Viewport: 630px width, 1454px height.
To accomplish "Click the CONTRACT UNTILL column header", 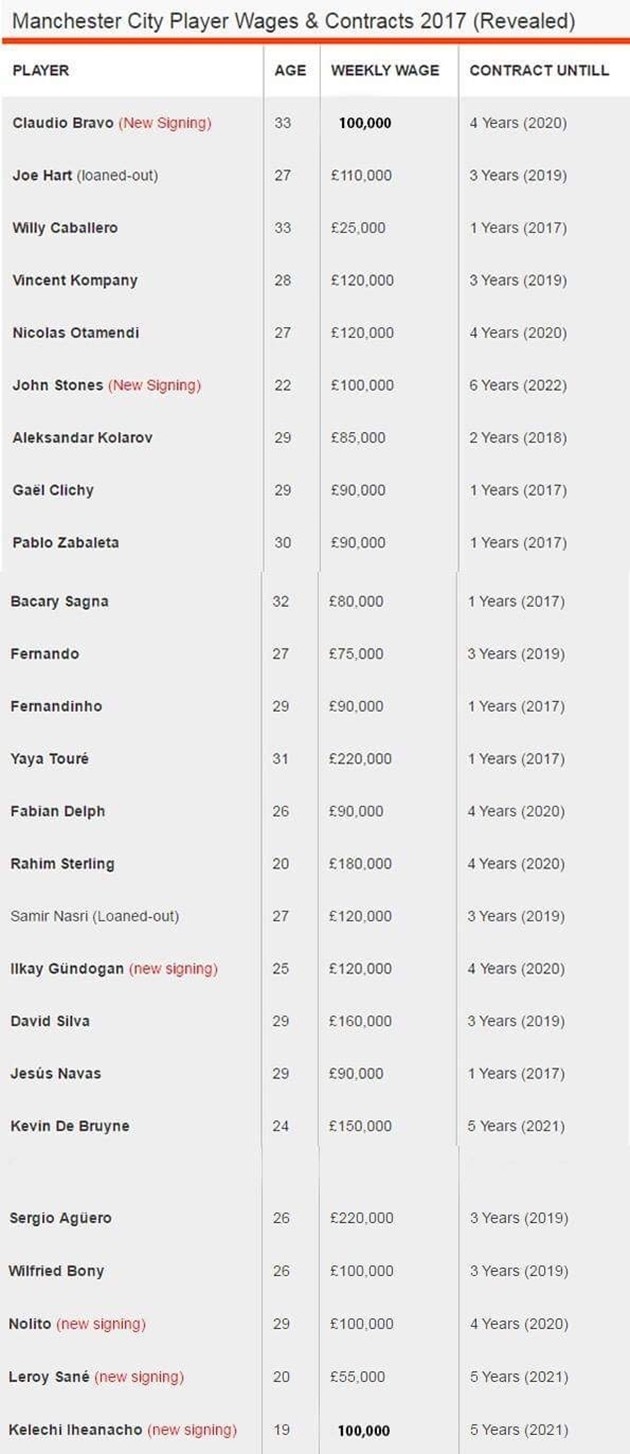I will 539,71.
